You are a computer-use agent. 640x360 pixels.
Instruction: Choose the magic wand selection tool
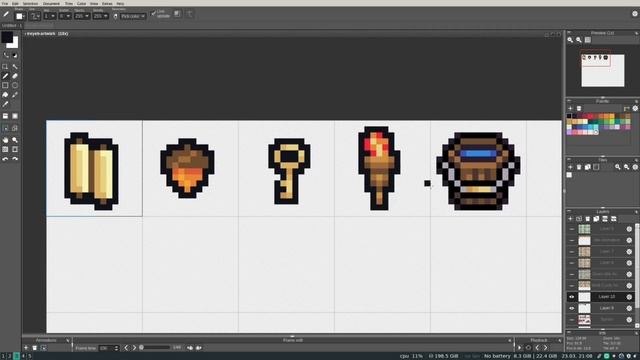click(15, 67)
